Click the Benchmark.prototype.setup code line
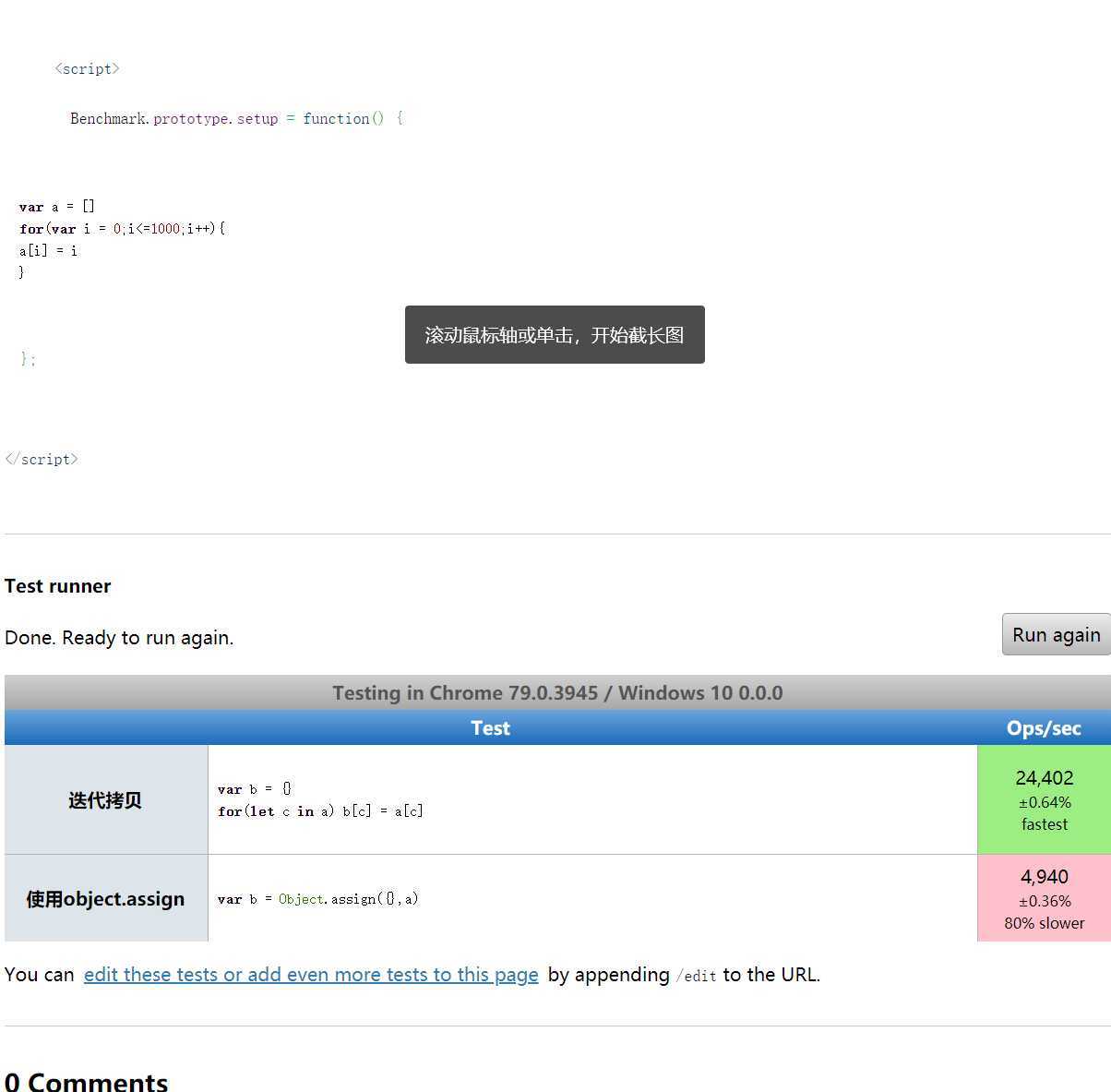Screen dimensions: 1111x1092 click(236, 118)
